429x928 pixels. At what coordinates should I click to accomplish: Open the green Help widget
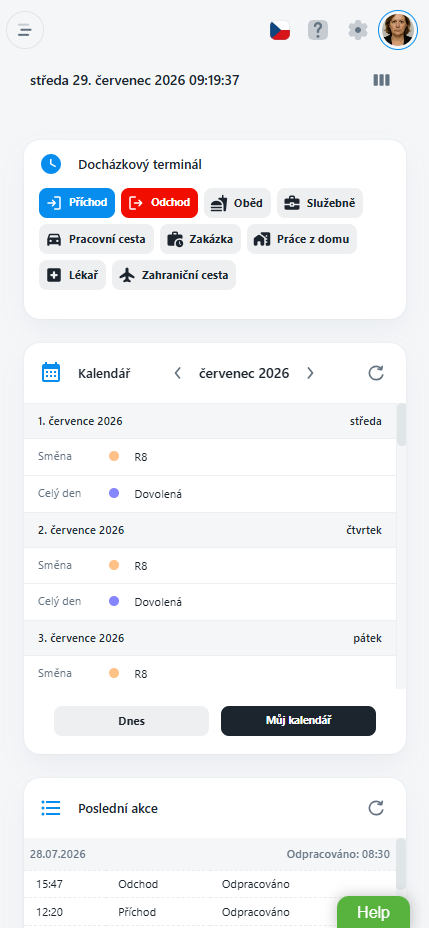pos(373,912)
